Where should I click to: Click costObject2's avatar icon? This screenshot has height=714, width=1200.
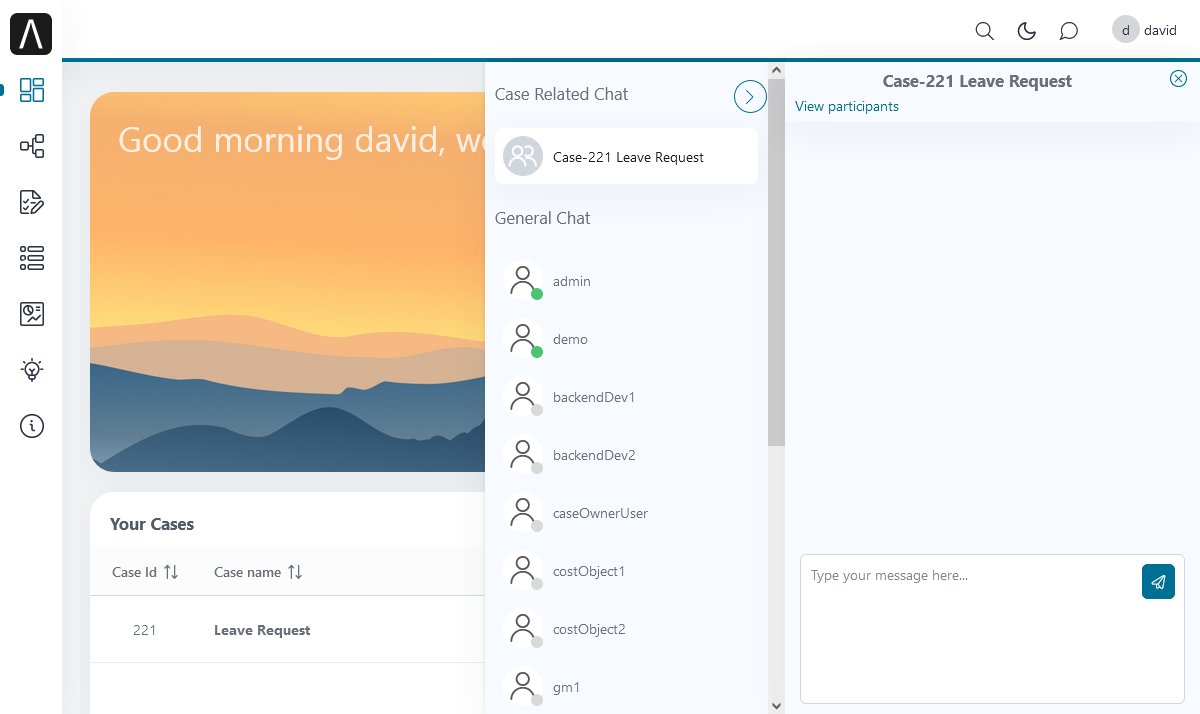tap(523, 629)
